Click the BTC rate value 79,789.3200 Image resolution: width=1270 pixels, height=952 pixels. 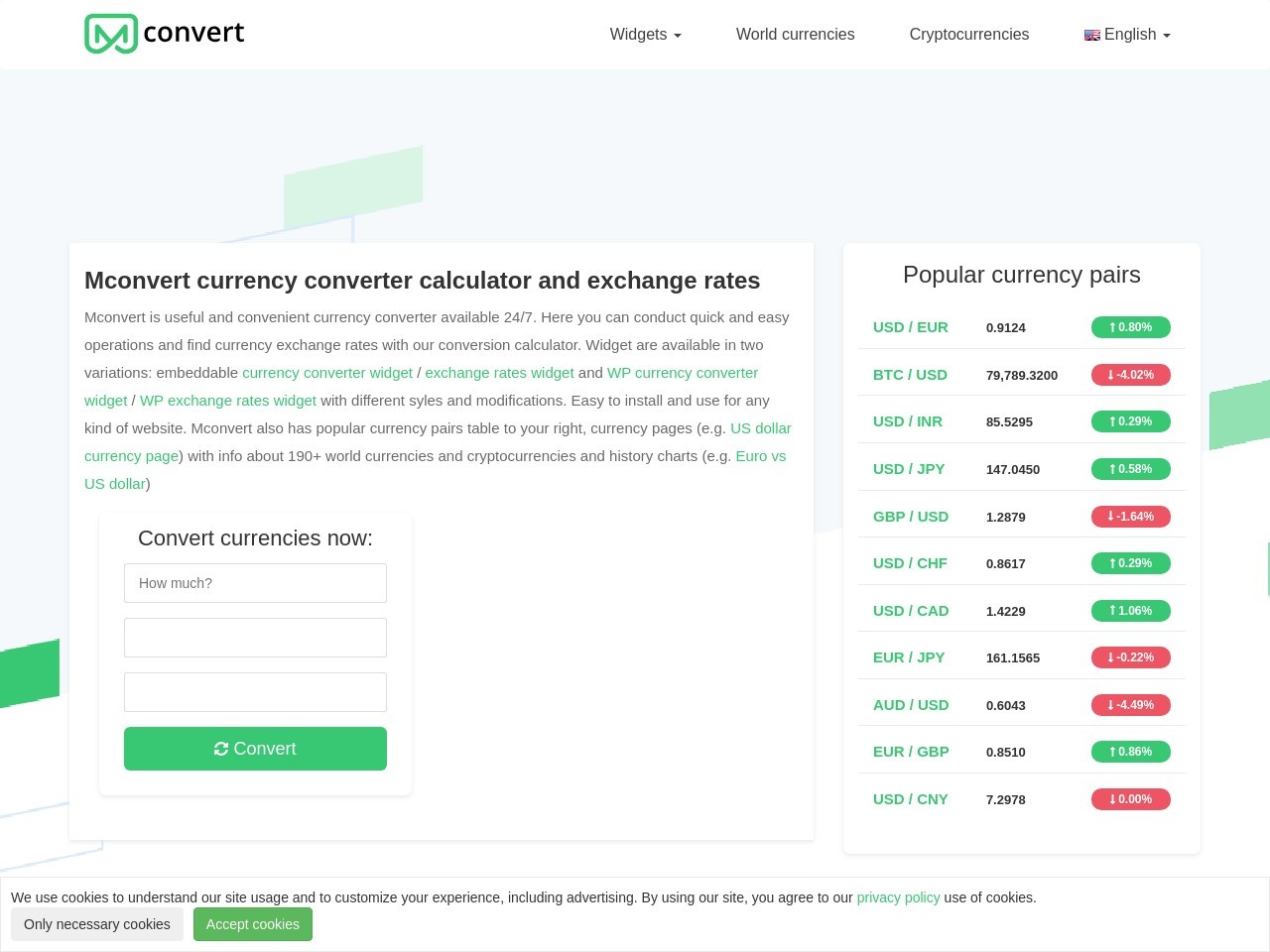coord(1022,375)
